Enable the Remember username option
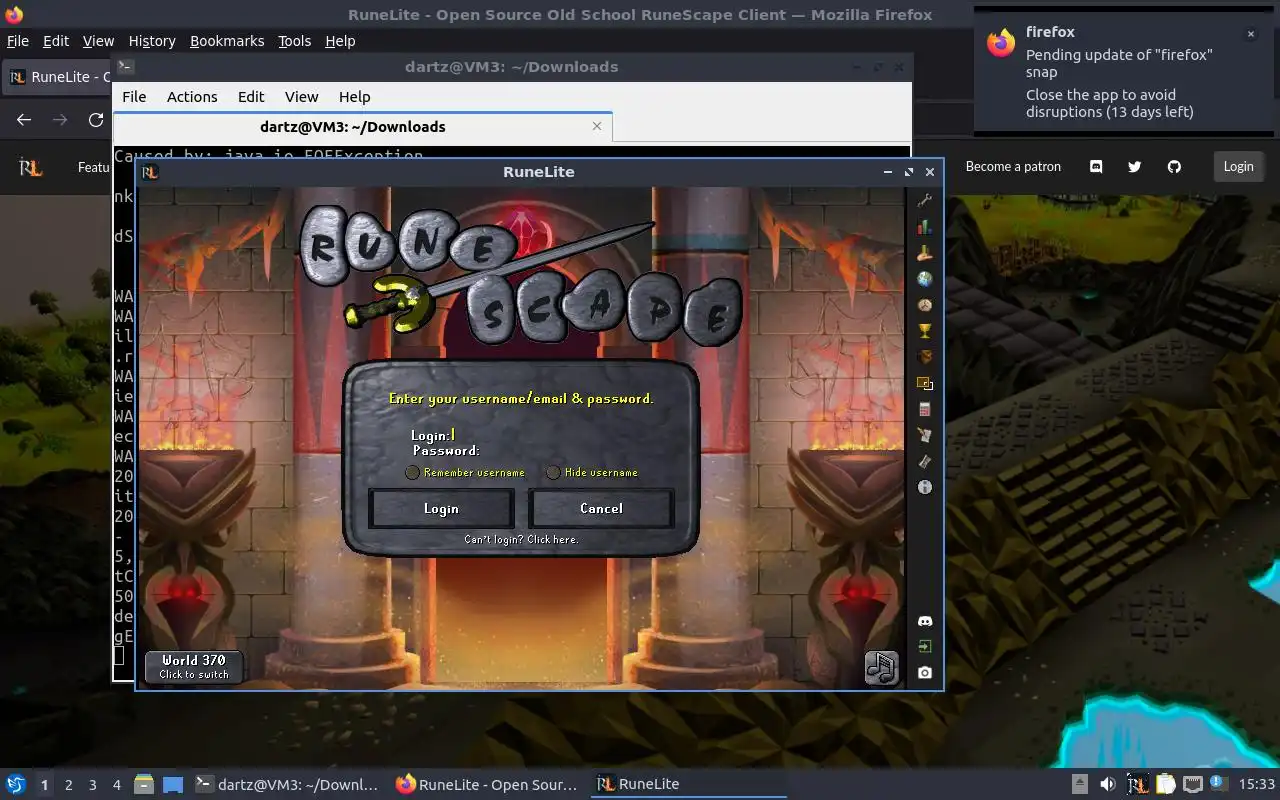This screenshot has height=800, width=1280. click(412, 472)
